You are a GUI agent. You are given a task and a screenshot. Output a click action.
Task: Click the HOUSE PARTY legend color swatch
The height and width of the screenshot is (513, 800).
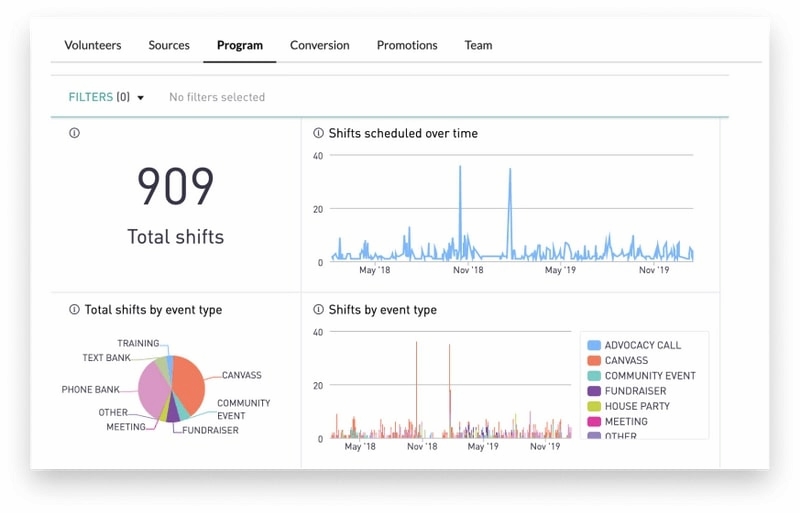tap(594, 406)
